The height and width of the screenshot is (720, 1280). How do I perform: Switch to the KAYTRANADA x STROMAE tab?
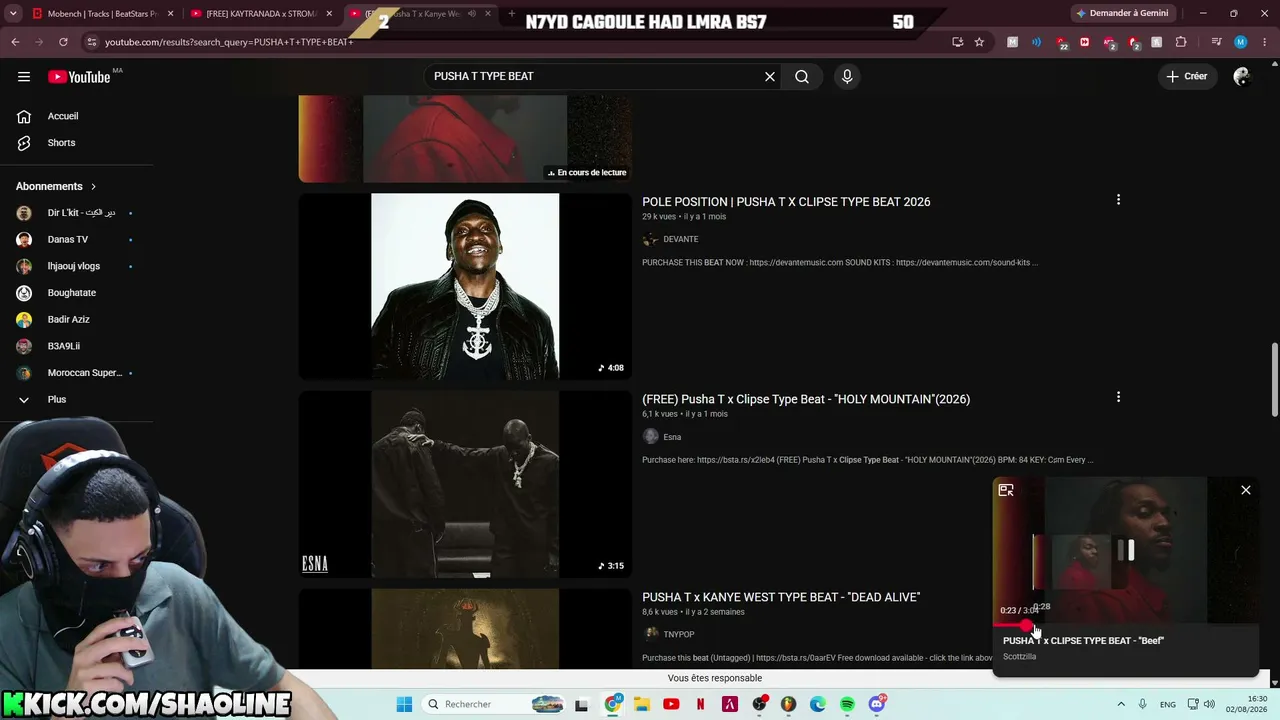click(262, 14)
